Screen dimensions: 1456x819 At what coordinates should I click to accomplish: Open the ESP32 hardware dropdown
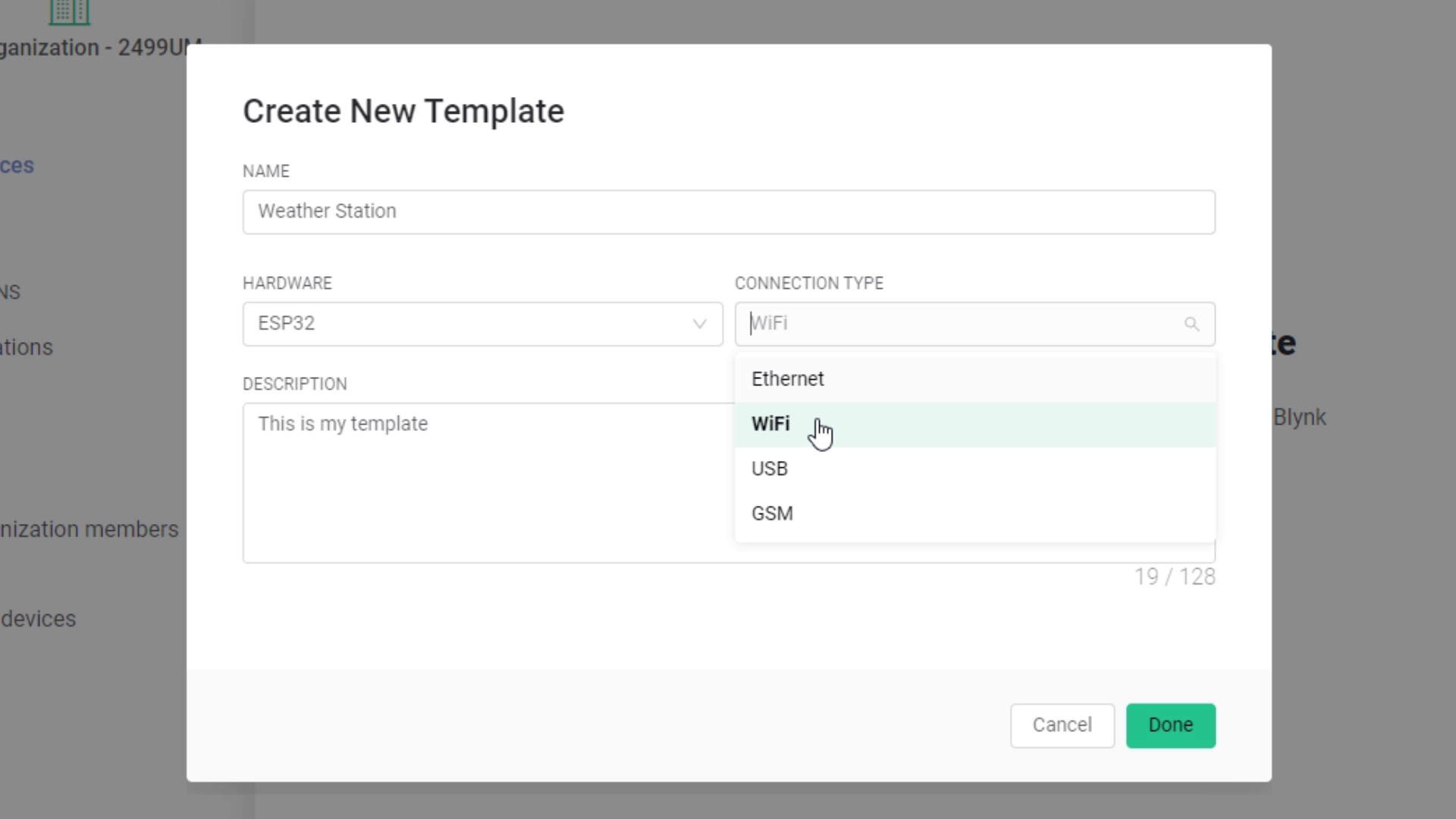coord(482,325)
